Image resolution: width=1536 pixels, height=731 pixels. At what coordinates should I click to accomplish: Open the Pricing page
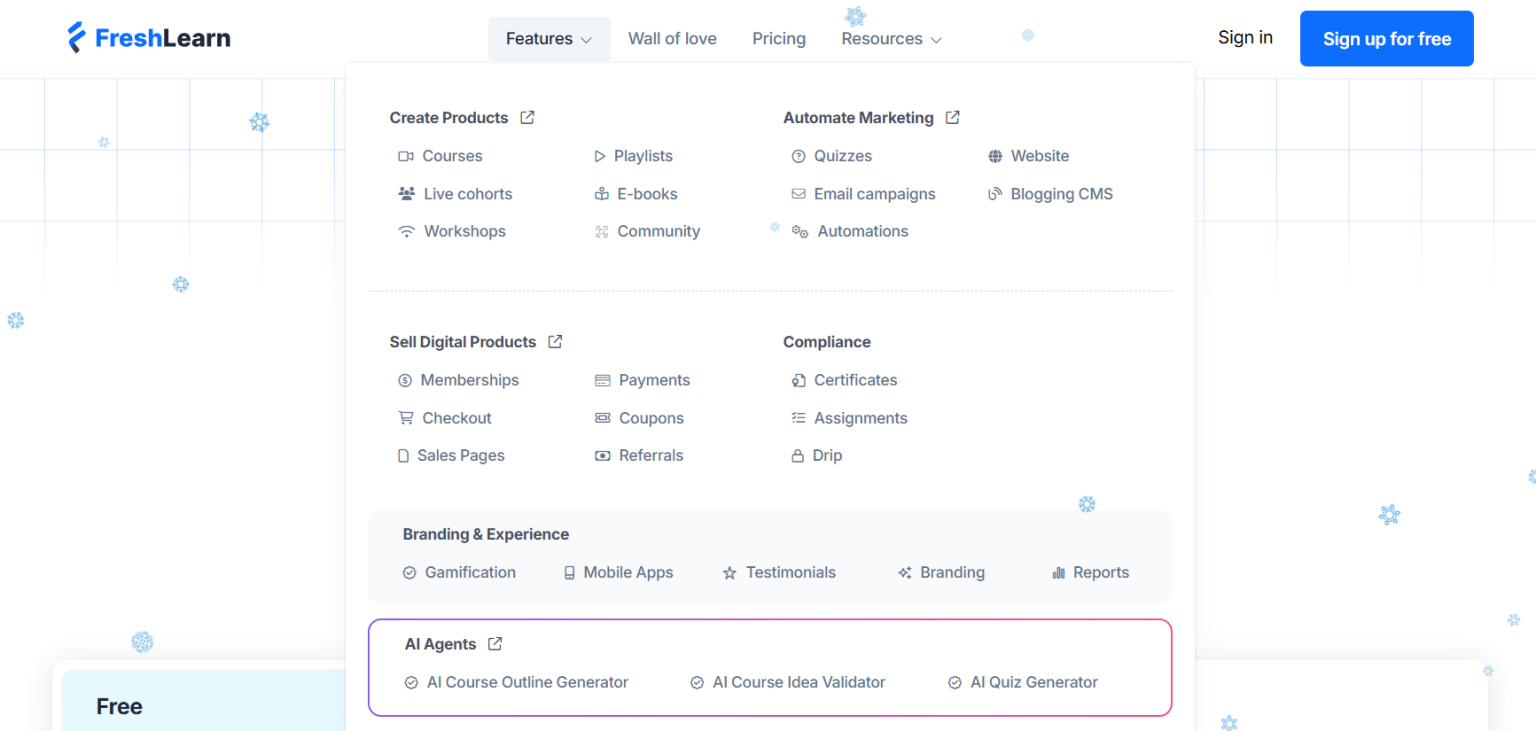pos(779,38)
